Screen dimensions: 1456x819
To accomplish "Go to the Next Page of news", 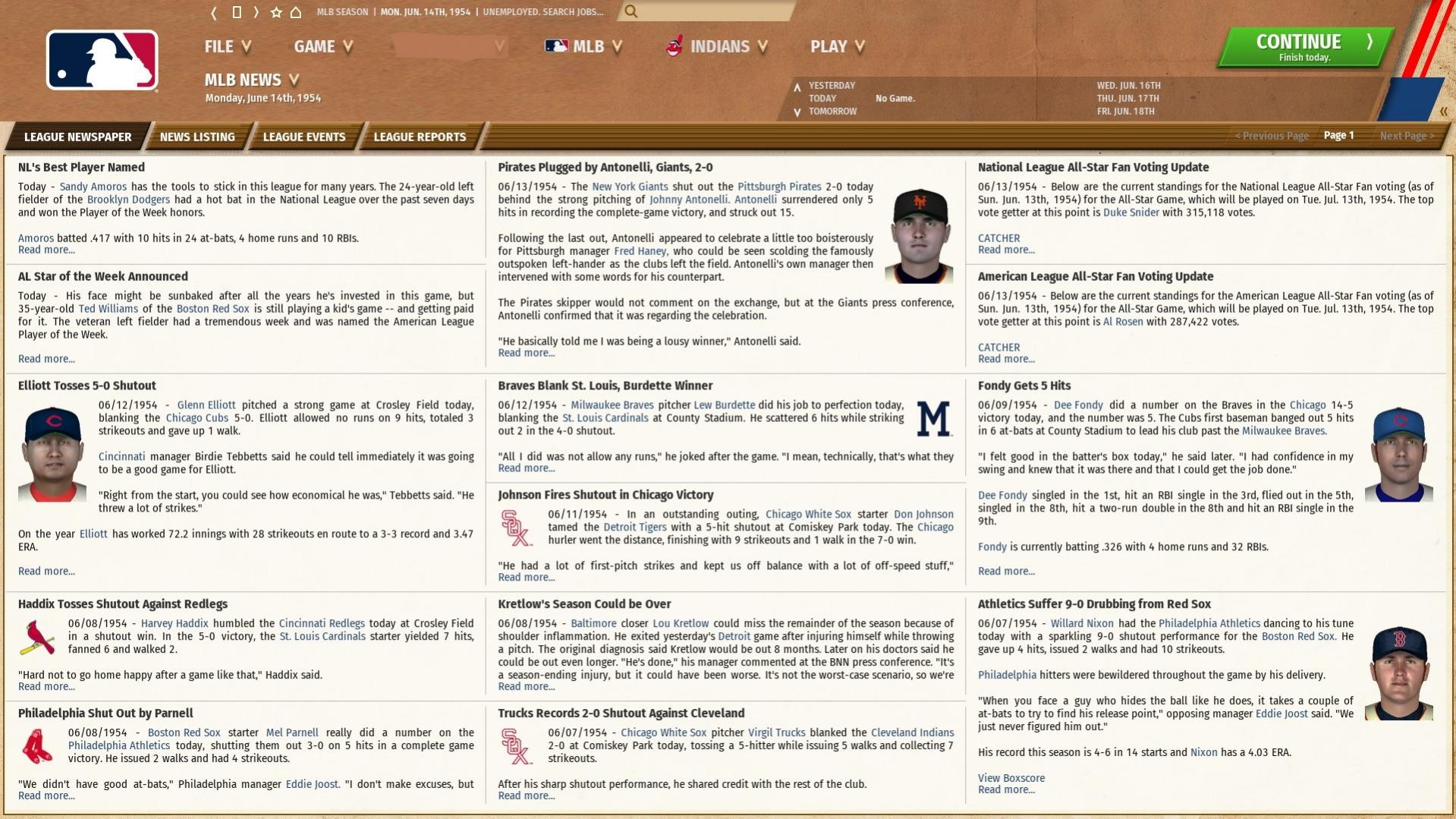I will click(x=1407, y=136).
